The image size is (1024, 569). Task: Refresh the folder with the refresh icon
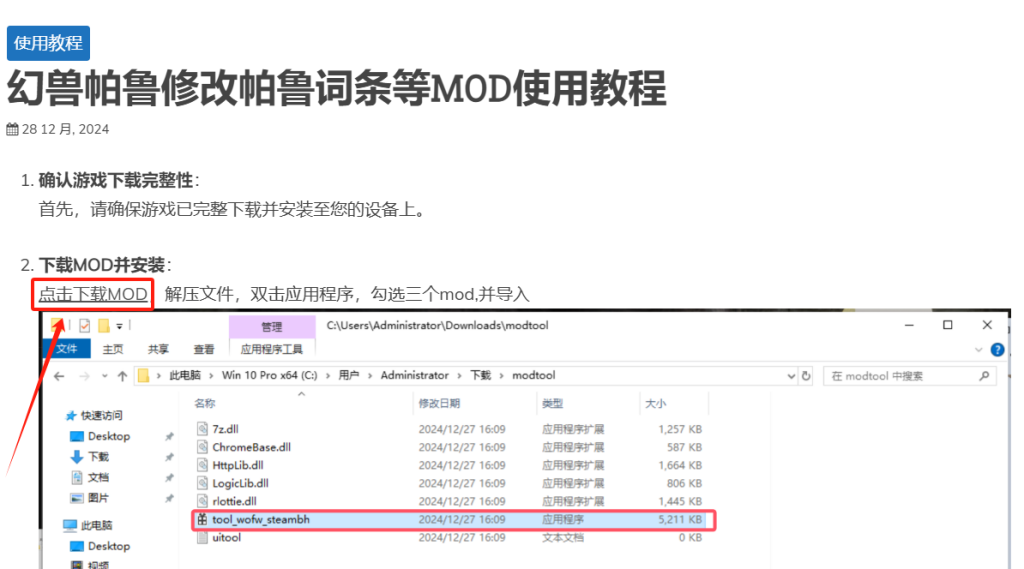point(806,376)
